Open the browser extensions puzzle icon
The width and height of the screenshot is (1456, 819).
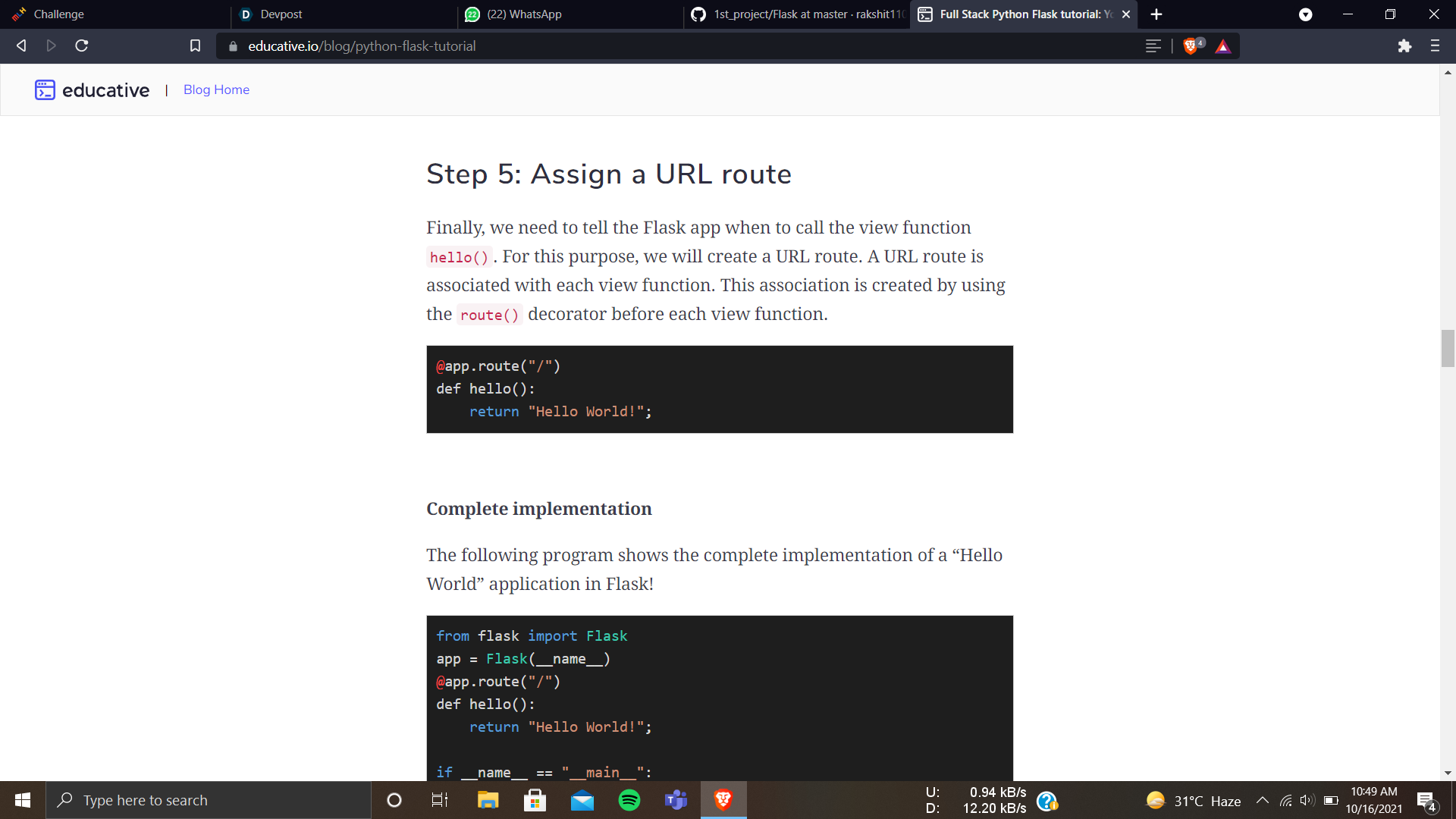coord(1404,46)
